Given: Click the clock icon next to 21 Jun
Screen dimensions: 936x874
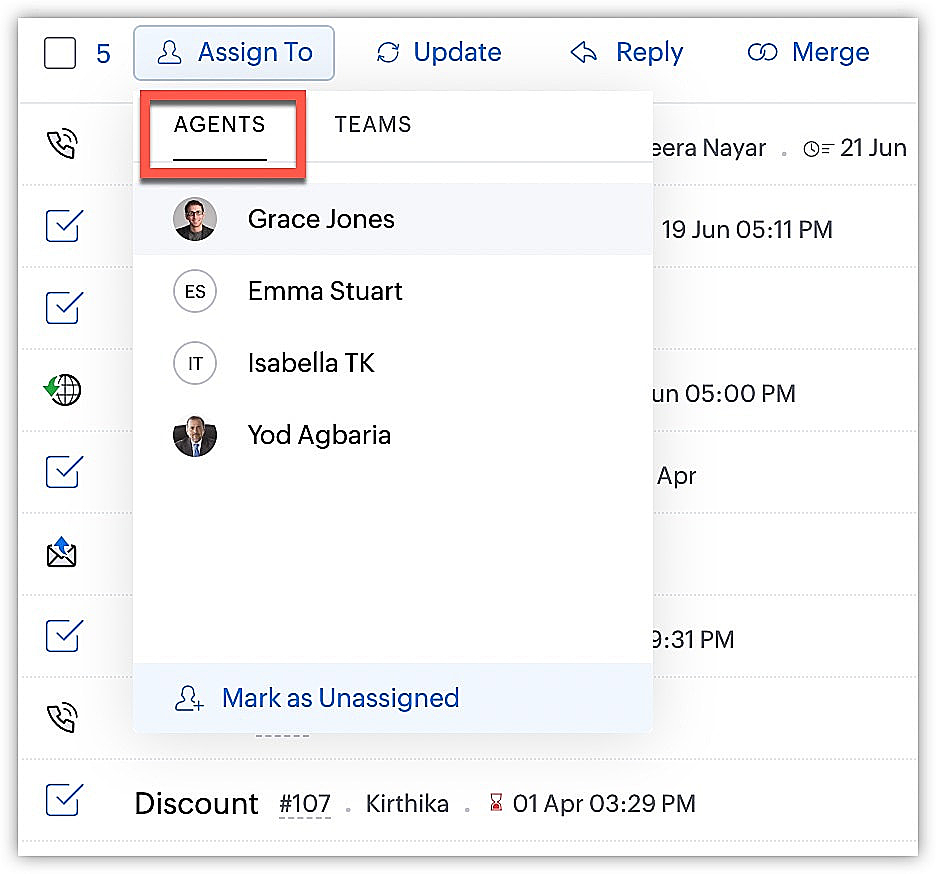Looking at the screenshot, I should coord(818,149).
